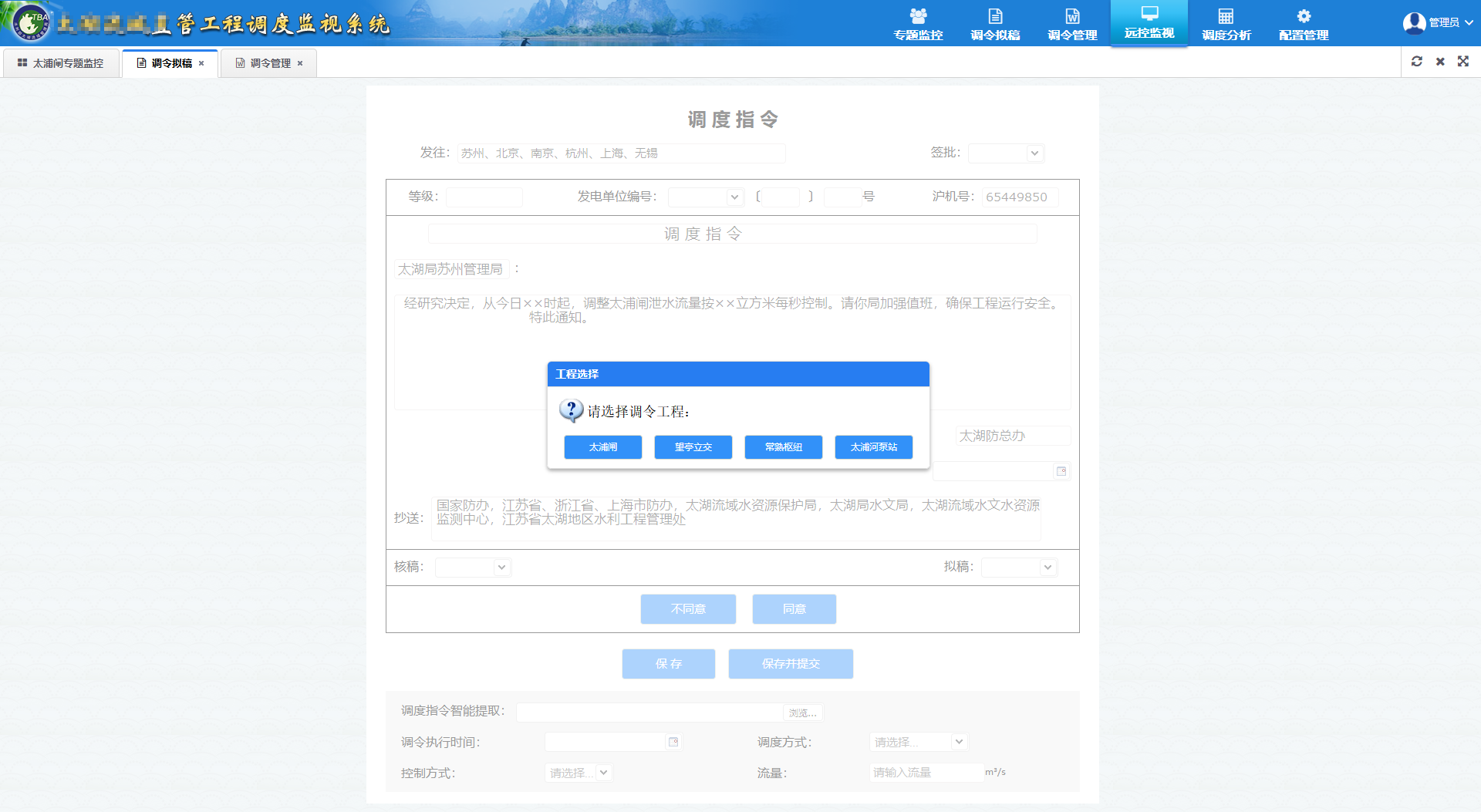
Task: Close the 调令拟稿 tab
Action: (x=202, y=63)
